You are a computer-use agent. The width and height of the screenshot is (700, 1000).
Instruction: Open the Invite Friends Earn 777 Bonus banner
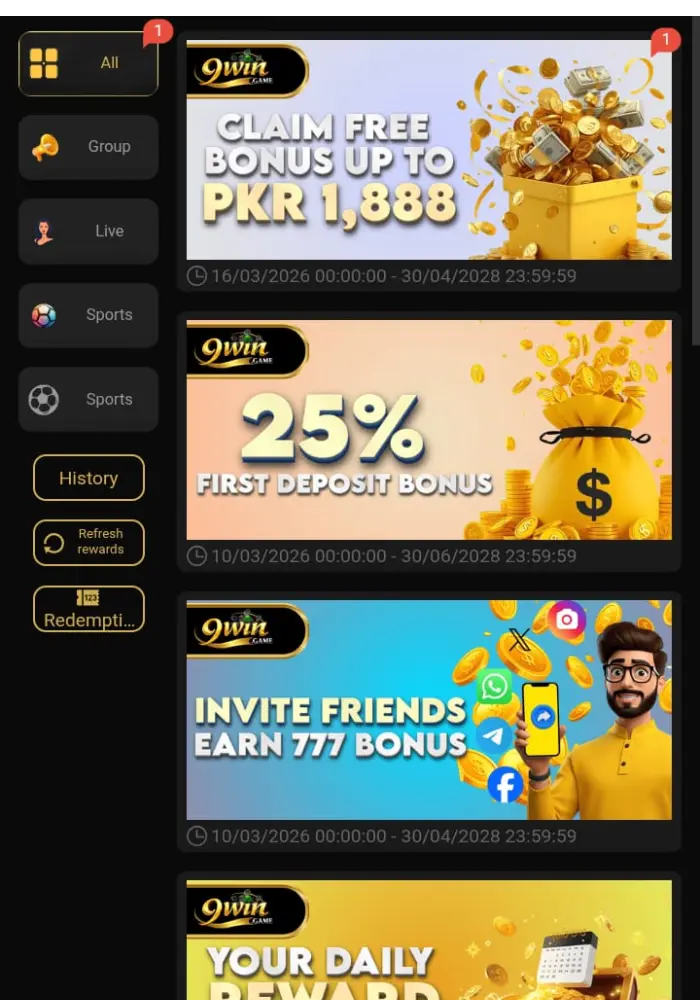pyautogui.click(x=429, y=710)
